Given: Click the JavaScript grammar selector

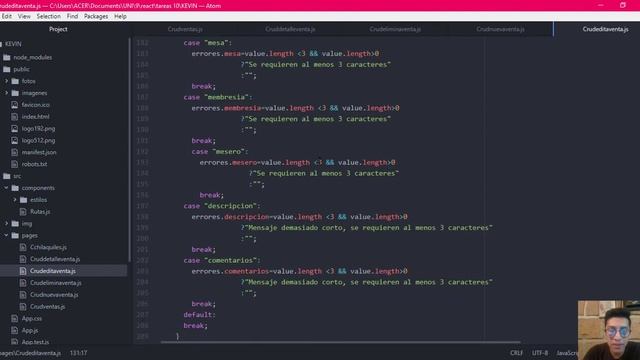Looking at the screenshot, I should click(x=567, y=353).
